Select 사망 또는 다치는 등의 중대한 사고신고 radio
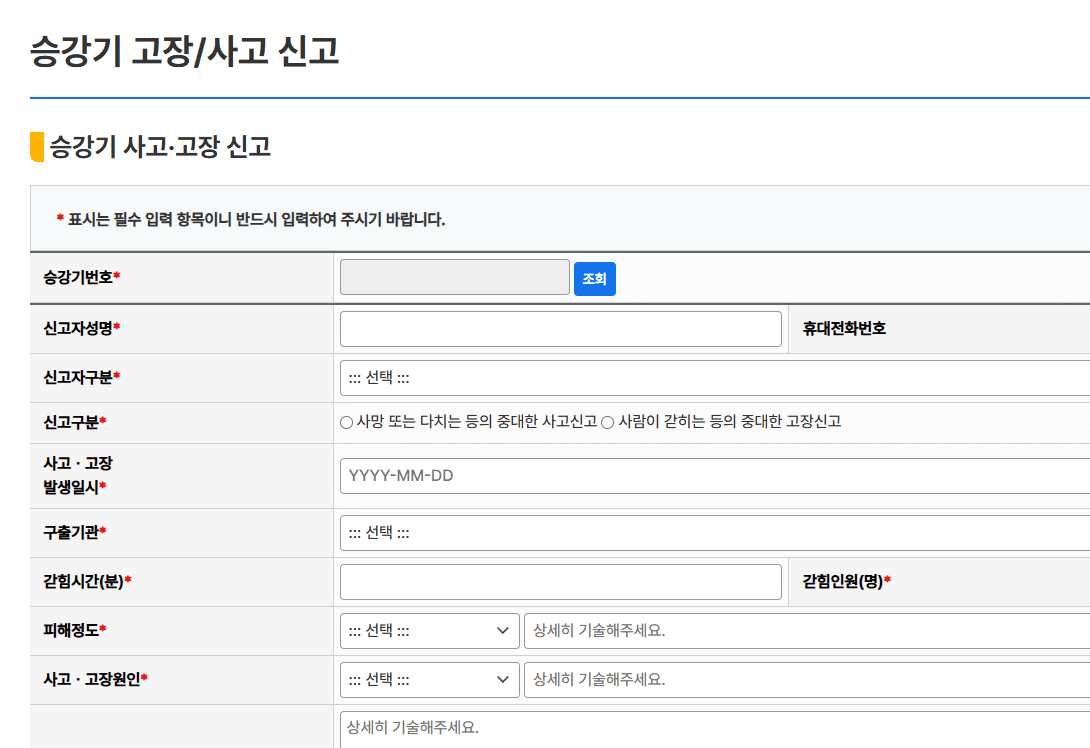1090x748 pixels. point(346,423)
